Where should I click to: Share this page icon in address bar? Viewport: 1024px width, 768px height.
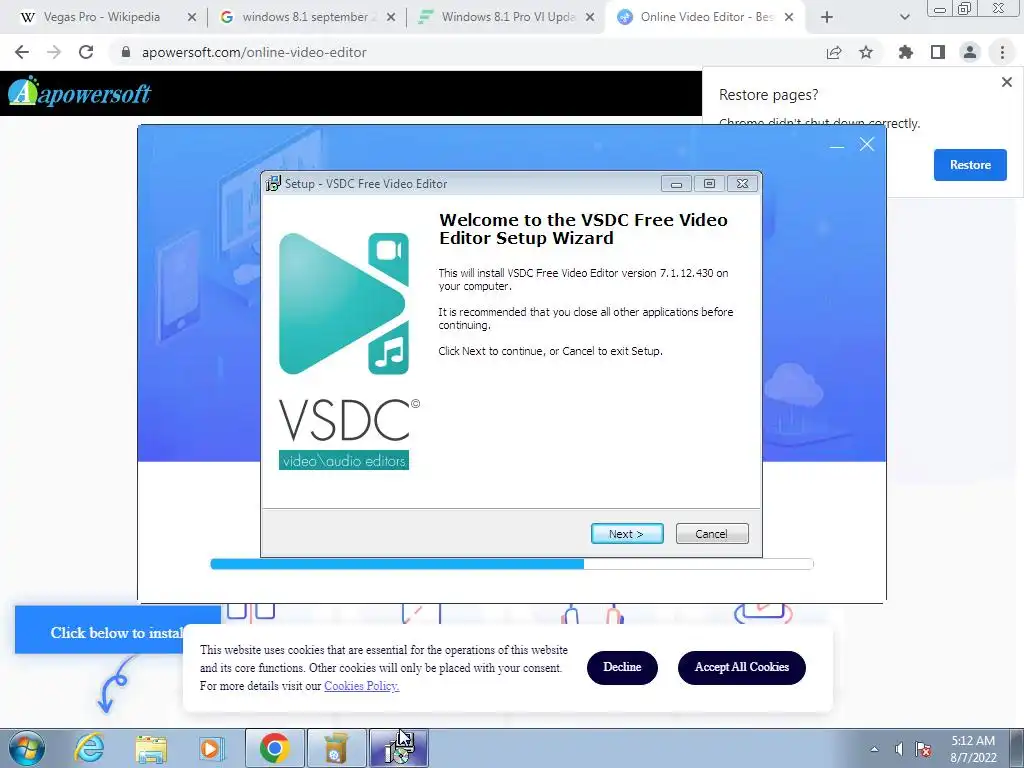pyautogui.click(x=834, y=52)
